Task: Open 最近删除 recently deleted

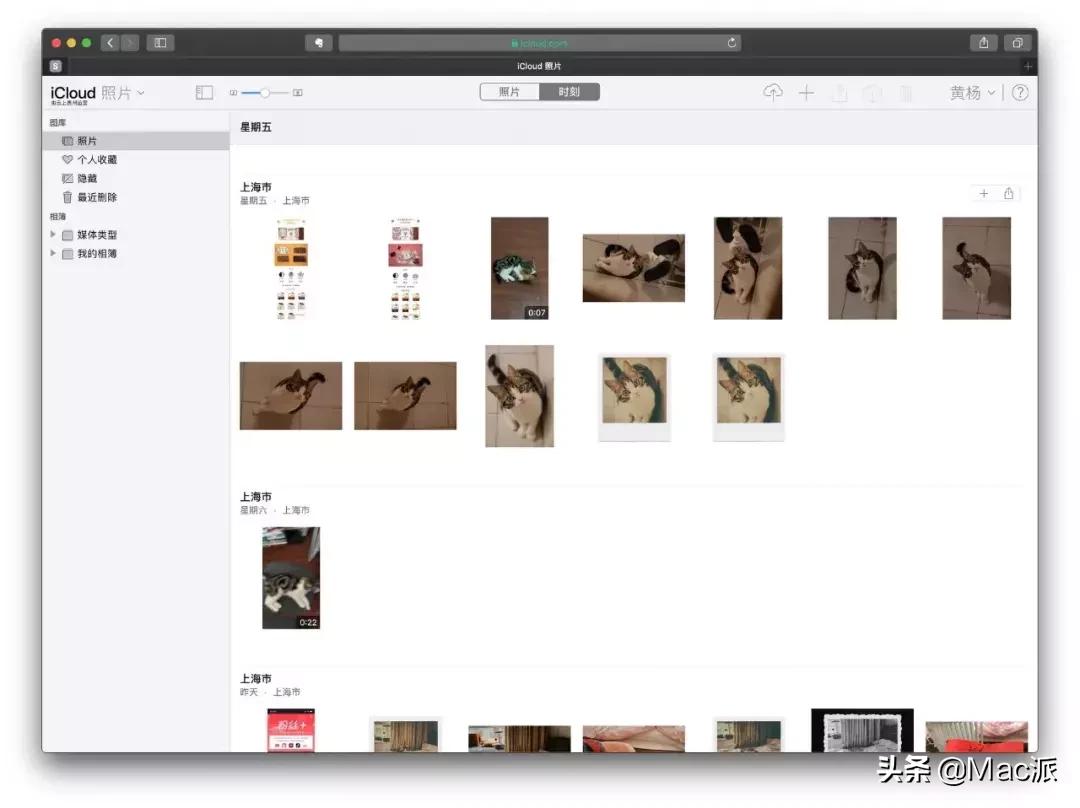Action: coord(136,197)
